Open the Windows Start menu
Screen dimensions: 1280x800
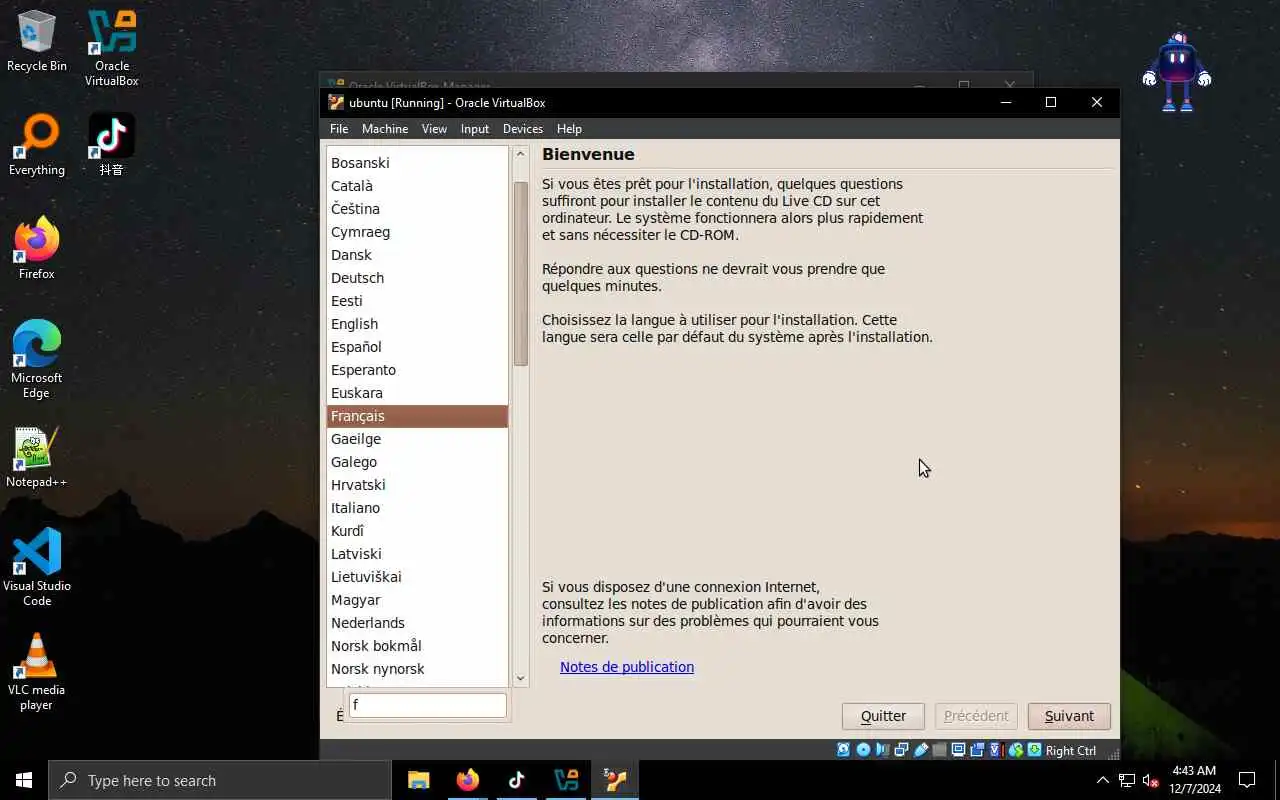tap(24, 780)
